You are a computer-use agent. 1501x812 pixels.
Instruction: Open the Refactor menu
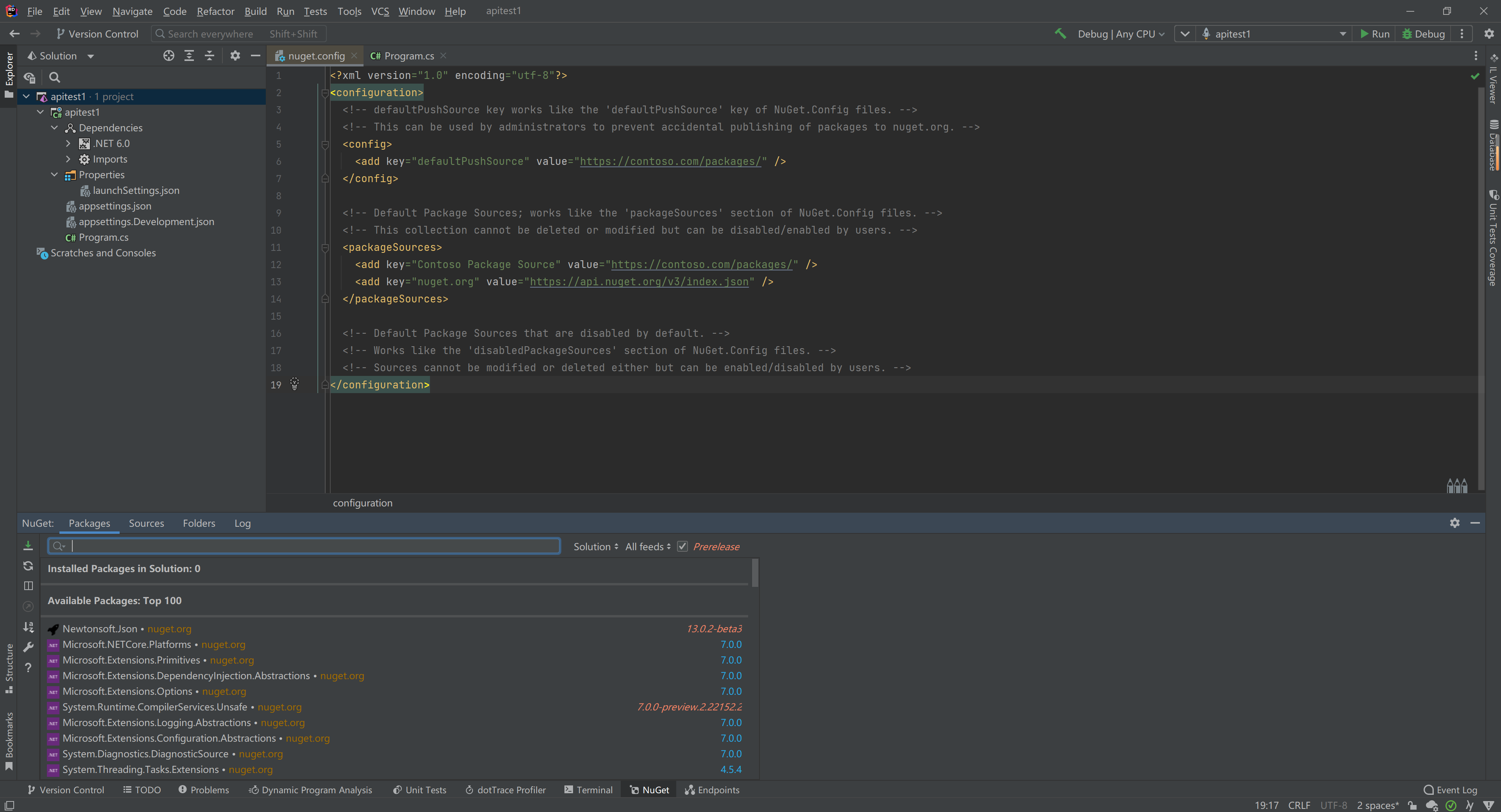pyautogui.click(x=215, y=11)
